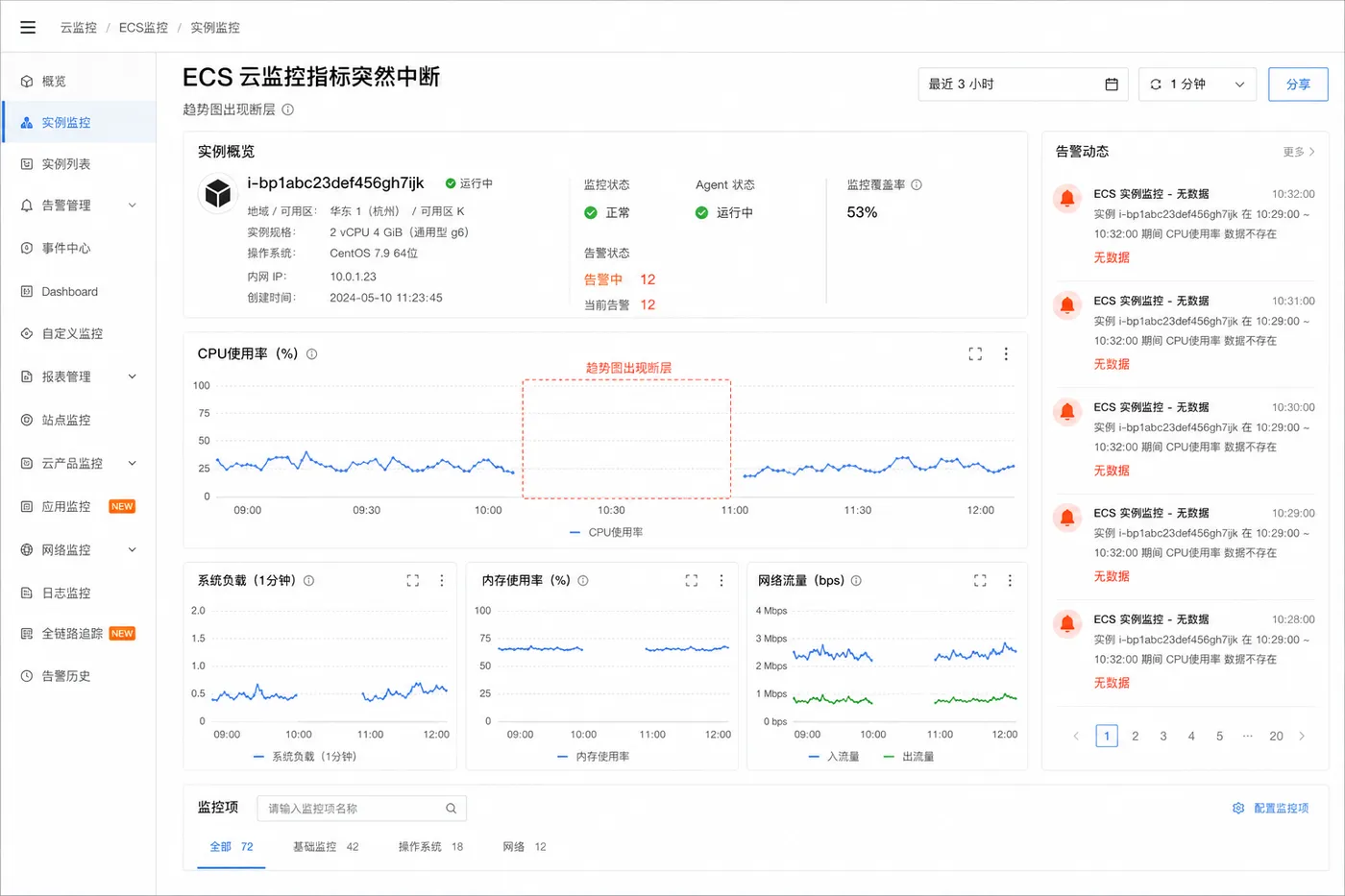1345x896 pixels.
Task: Click the 请输入监控项名称 search field
Action: [361, 809]
